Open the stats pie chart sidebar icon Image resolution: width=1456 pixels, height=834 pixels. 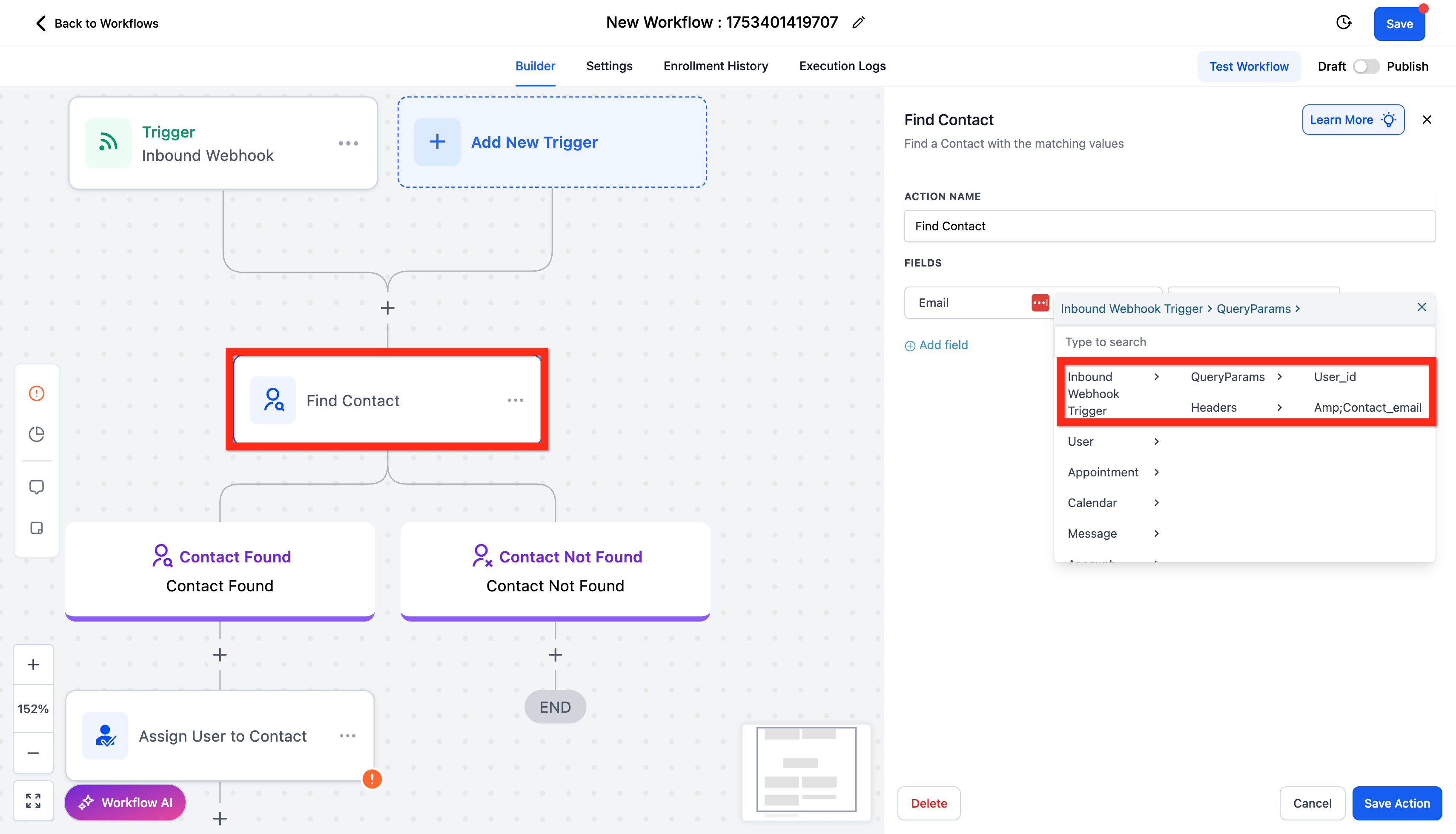[37, 434]
